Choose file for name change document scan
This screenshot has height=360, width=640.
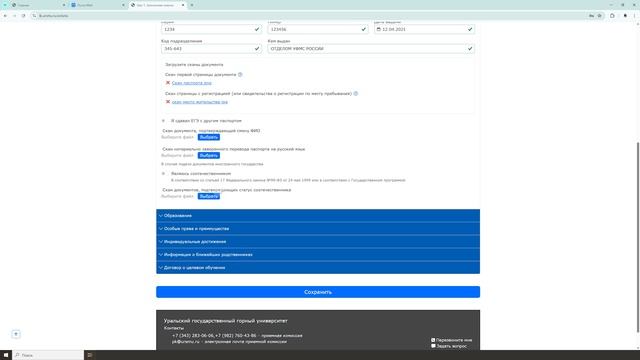point(209,137)
